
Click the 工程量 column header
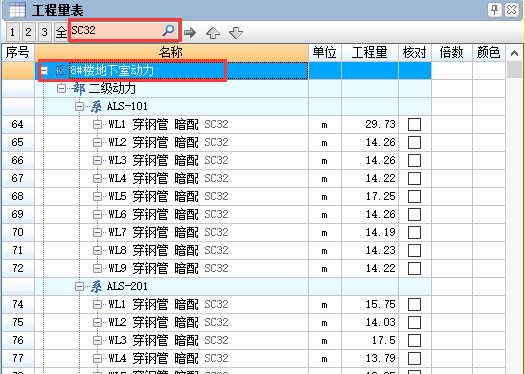click(370, 53)
